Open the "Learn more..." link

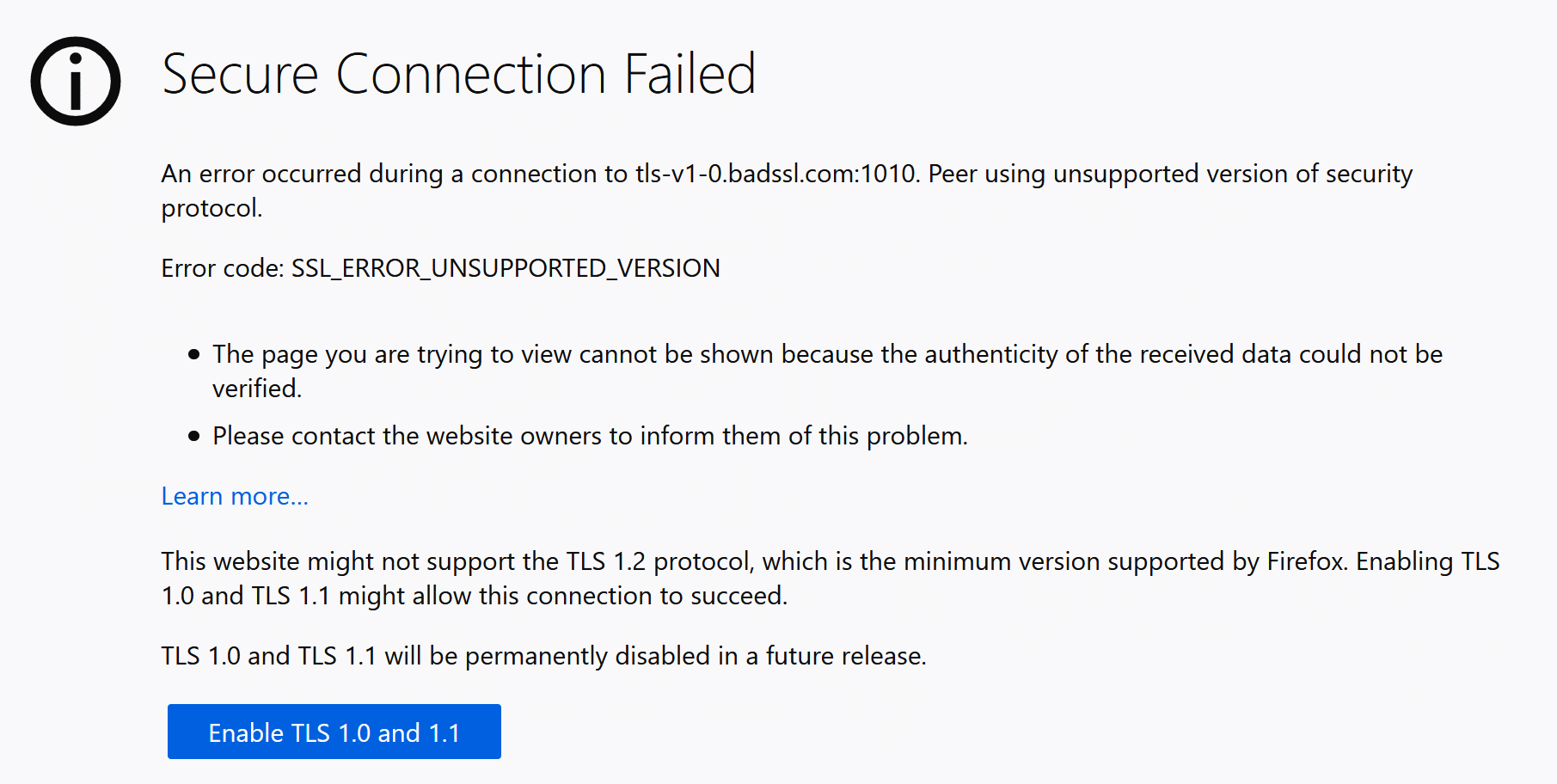(235, 496)
